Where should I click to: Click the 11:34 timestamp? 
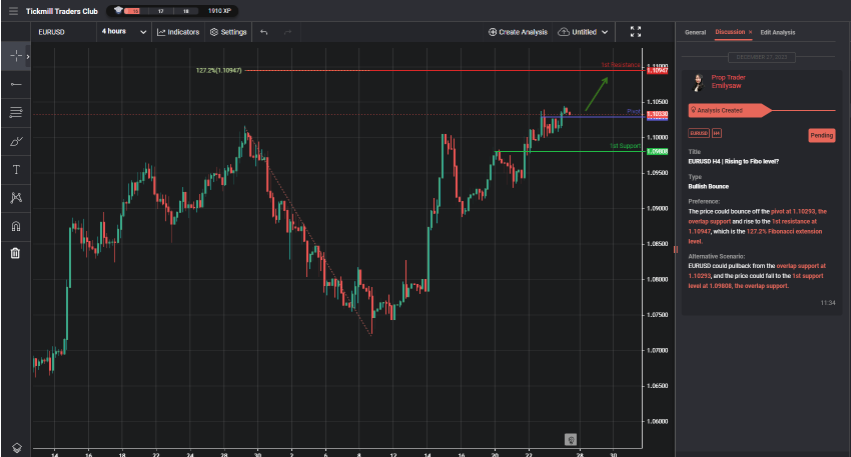point(828,303)
